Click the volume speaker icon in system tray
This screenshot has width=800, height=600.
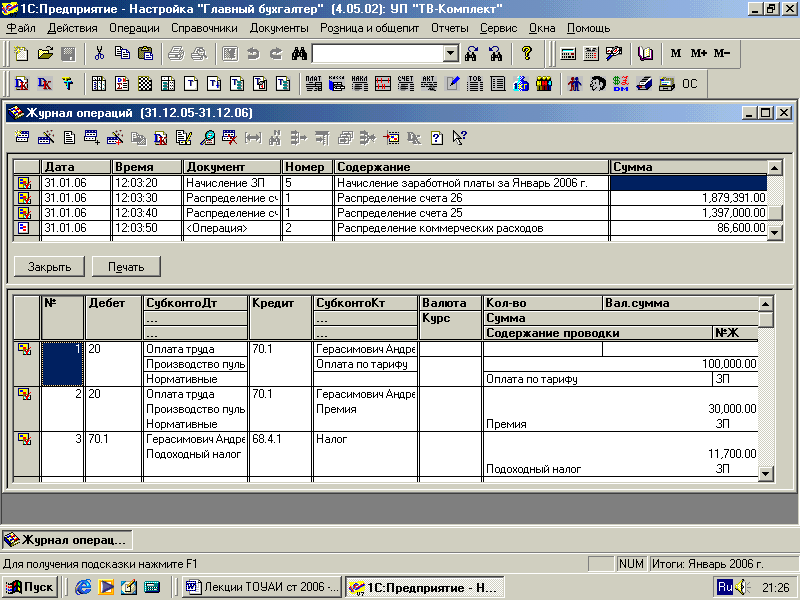pos(742,587)
